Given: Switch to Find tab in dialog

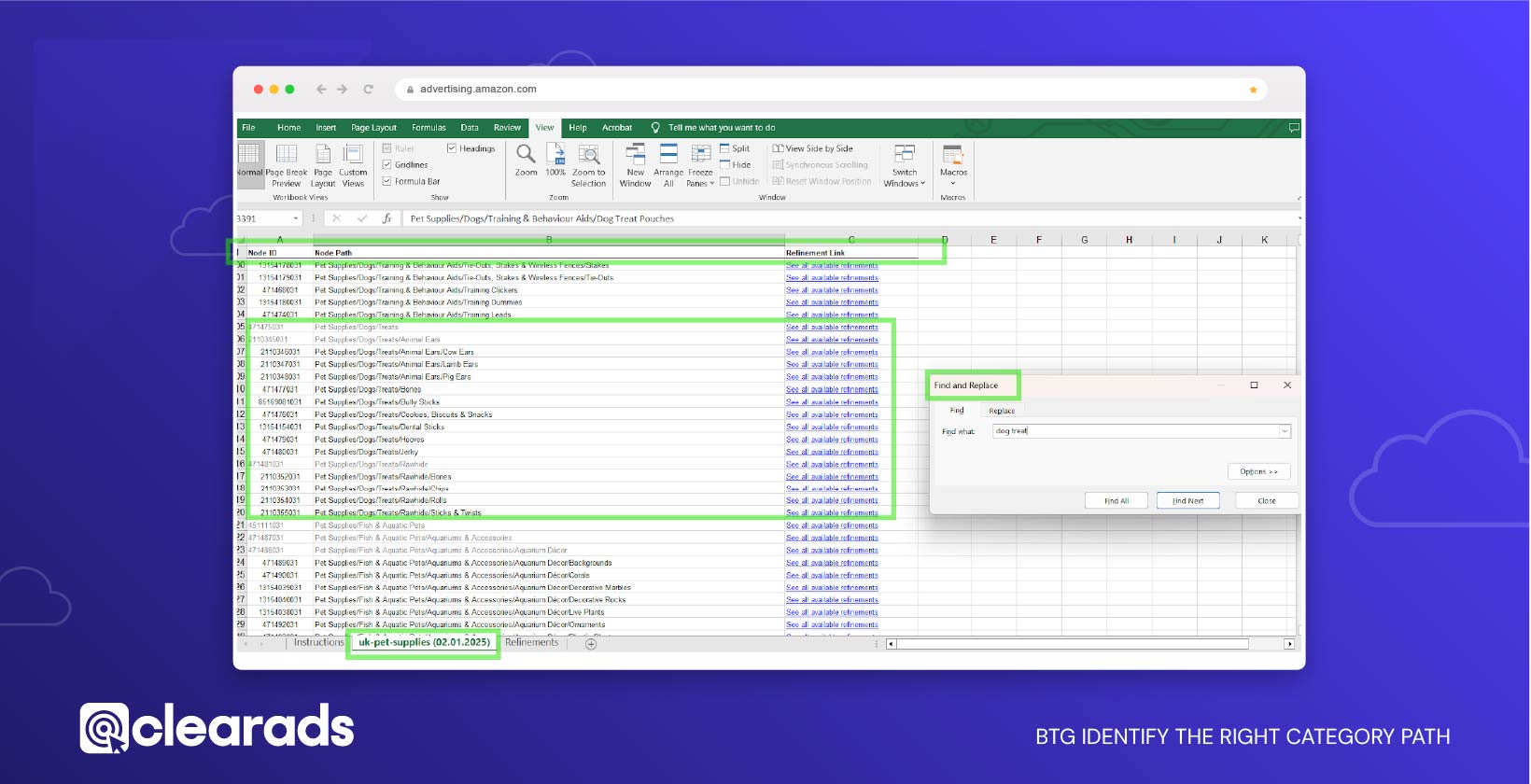Looking at the screenshot, I should coord(957,411).
